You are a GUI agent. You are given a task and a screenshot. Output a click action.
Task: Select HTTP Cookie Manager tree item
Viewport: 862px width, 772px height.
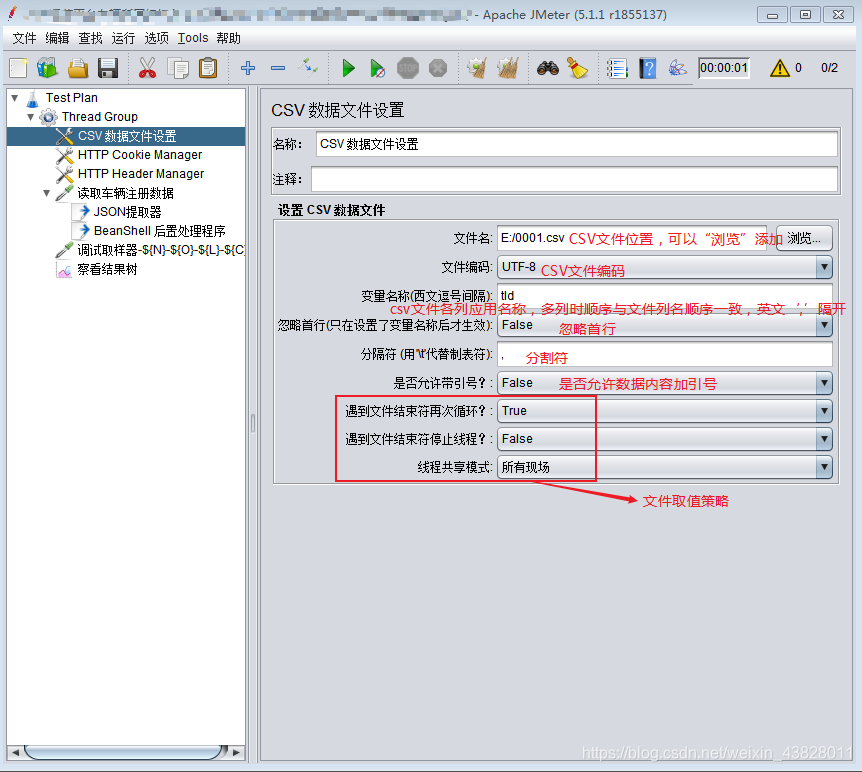coord(140,155)
